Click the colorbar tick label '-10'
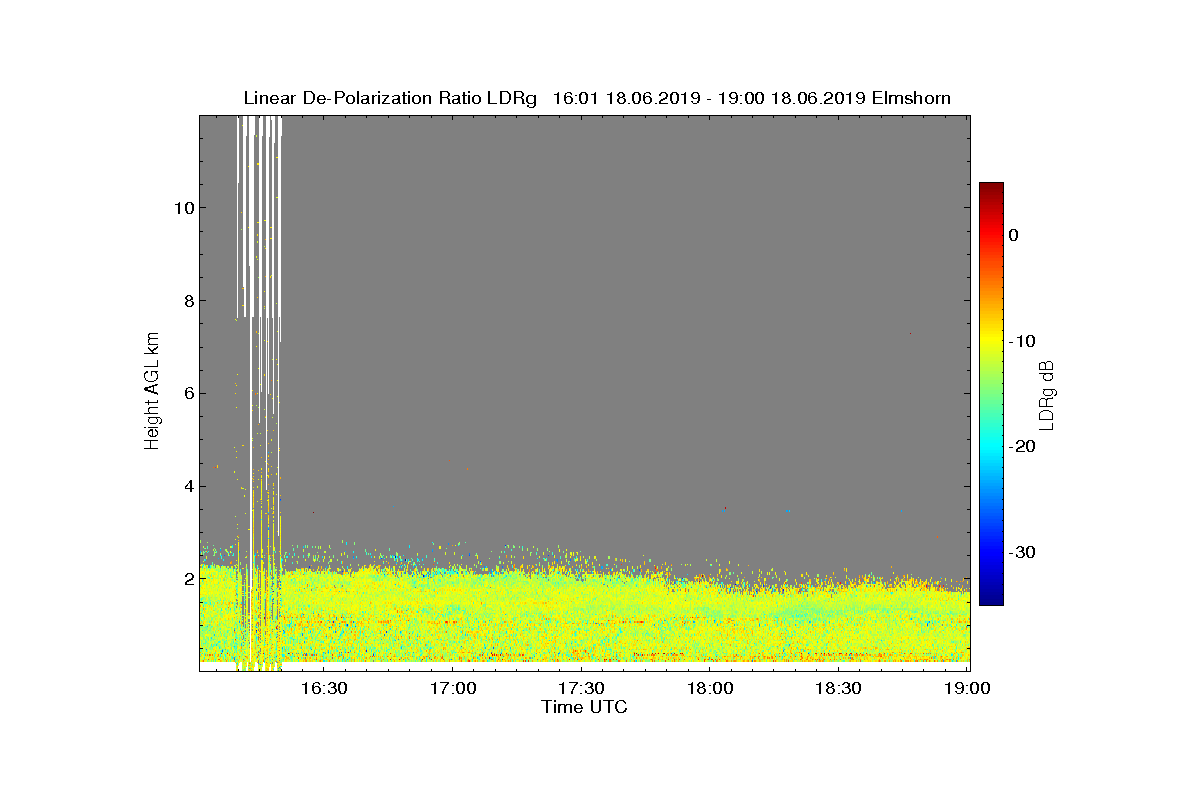Viewport: 1200px width, 800px height. coord(1022,341)
